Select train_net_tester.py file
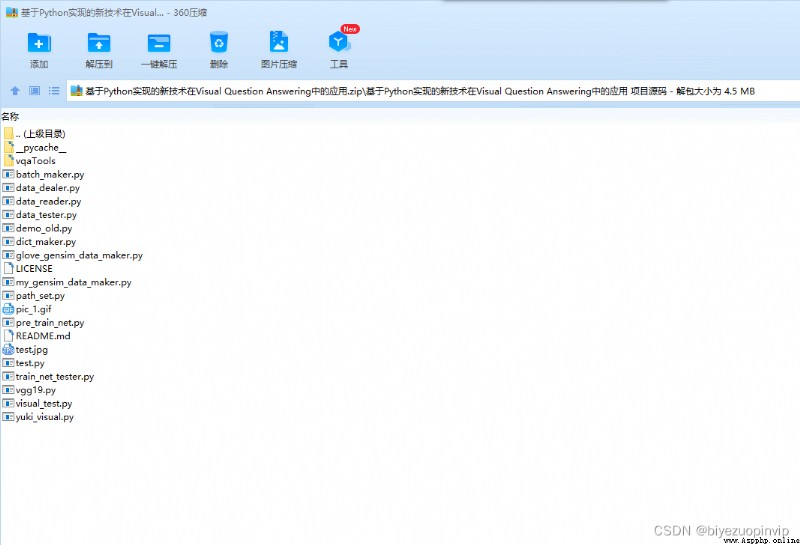Viewport: 800px width, 545px height. 49,377
